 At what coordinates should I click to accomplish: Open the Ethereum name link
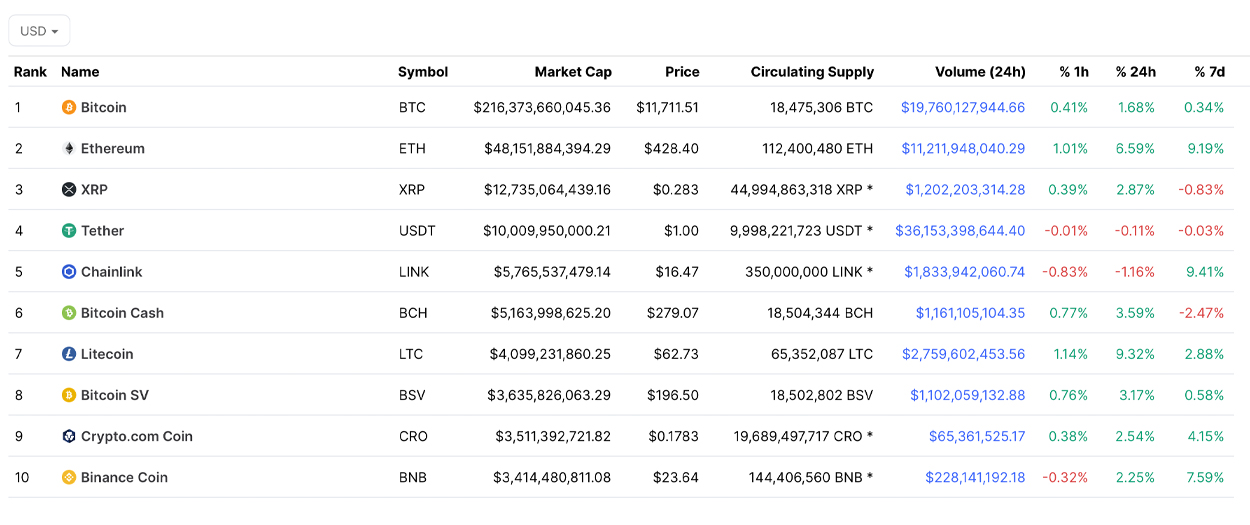[x=113, y=148]
